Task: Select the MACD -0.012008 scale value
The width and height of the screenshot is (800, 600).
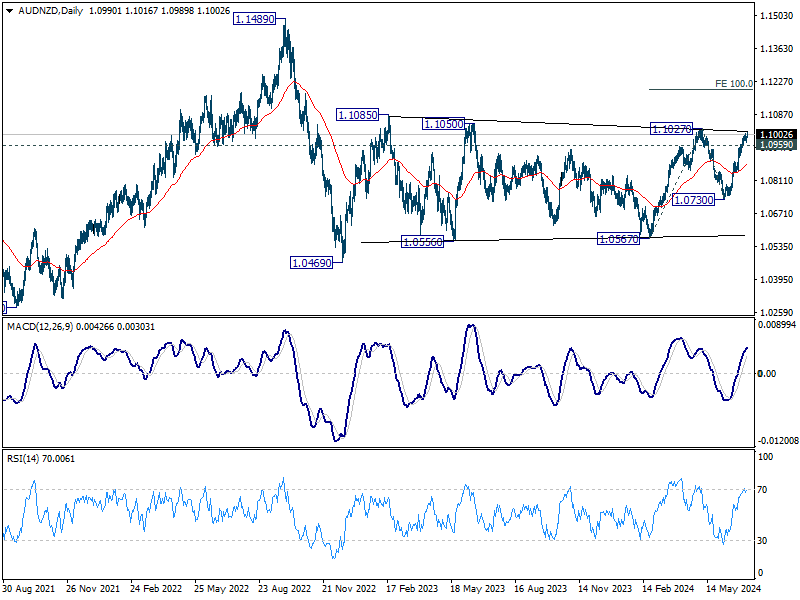Action: click(x=778, y=440)
